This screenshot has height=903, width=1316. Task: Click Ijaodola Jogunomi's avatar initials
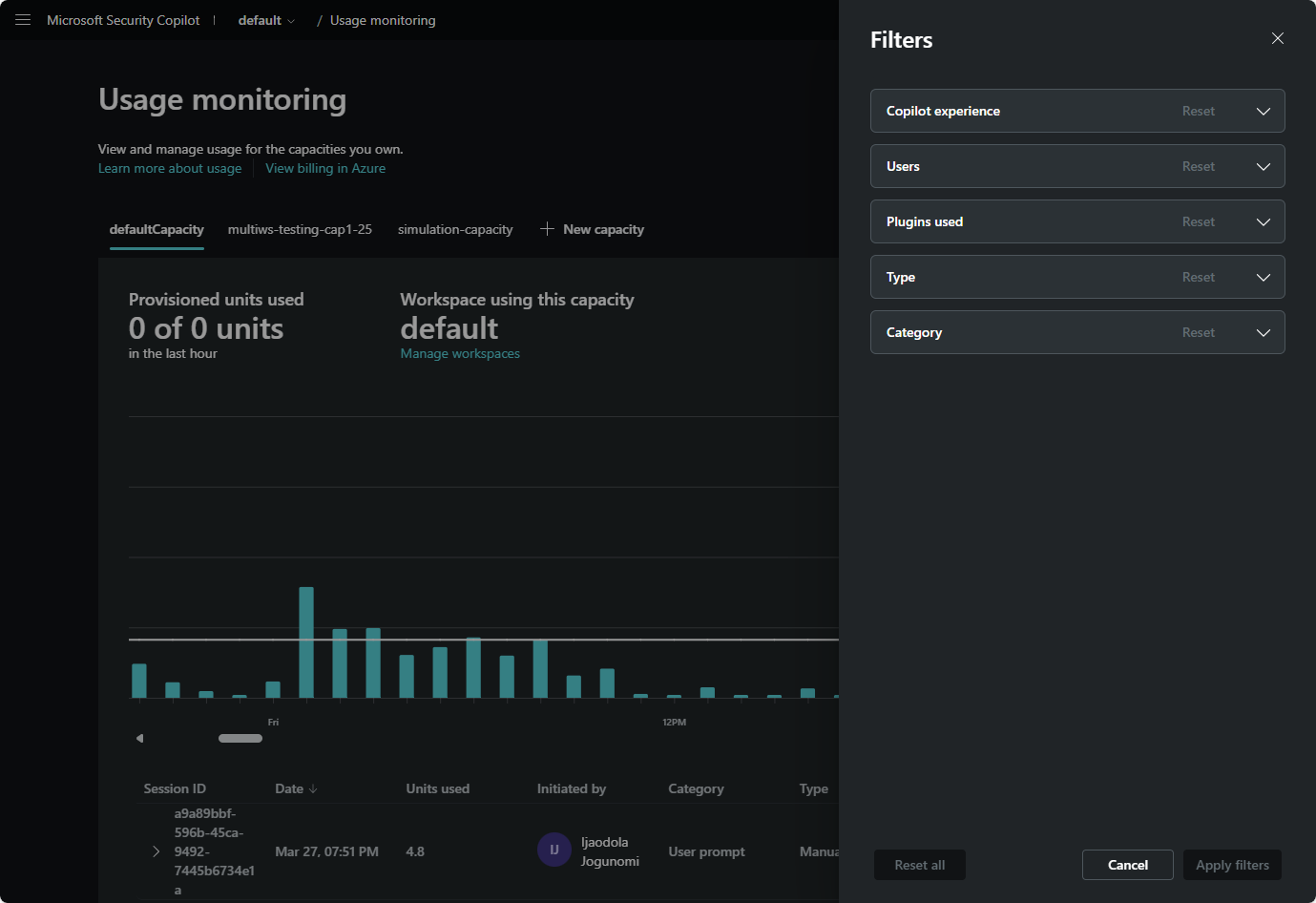click(x=554, y=850)
